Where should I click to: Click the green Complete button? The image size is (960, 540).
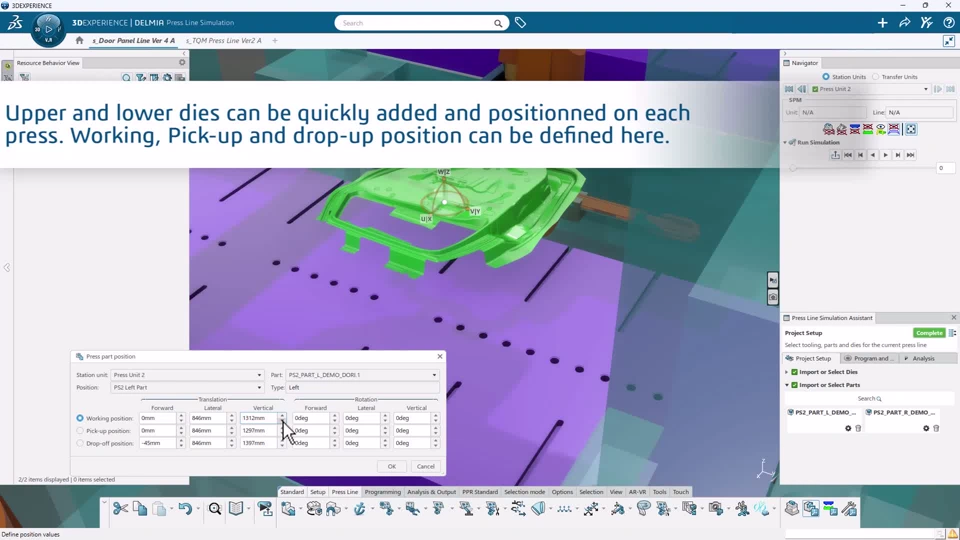tap(929, 333)
